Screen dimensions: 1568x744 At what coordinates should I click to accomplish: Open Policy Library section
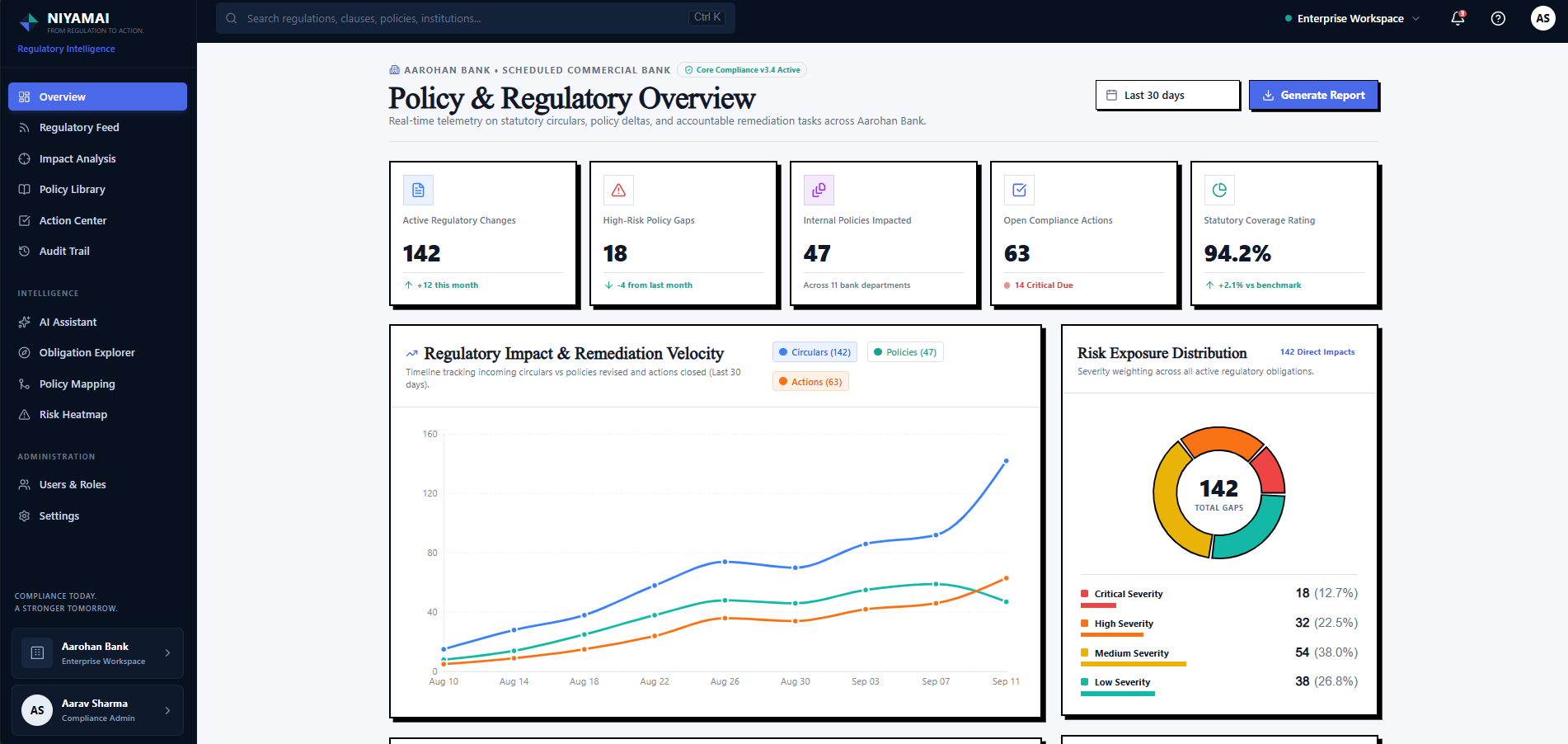[97, 190]
